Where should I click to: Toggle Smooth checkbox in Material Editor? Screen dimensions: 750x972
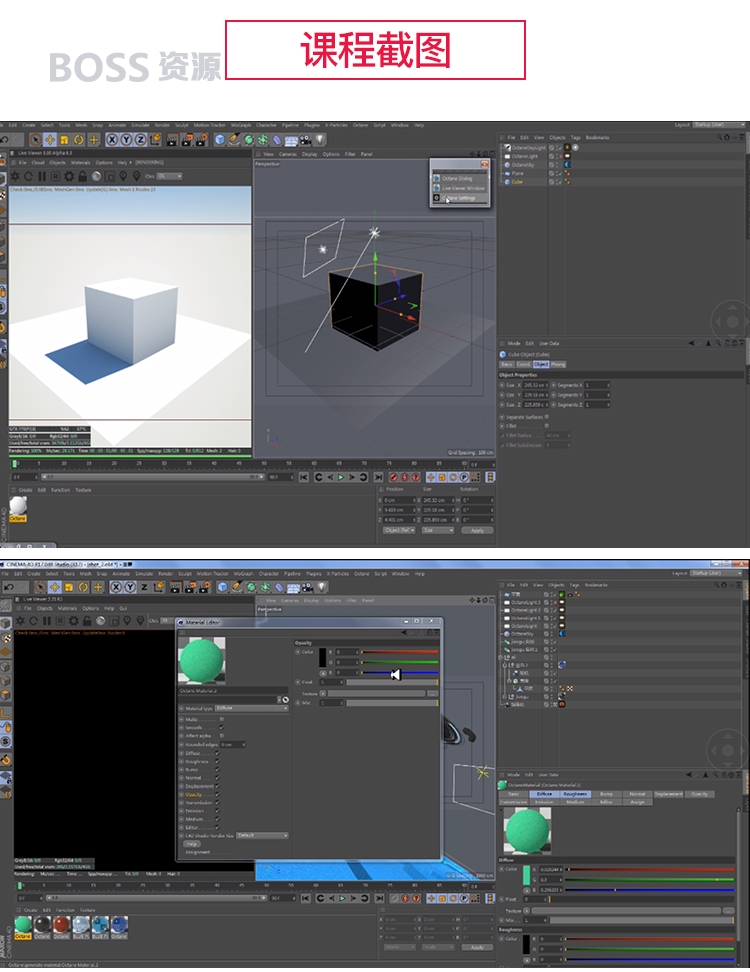pos(222,727)
